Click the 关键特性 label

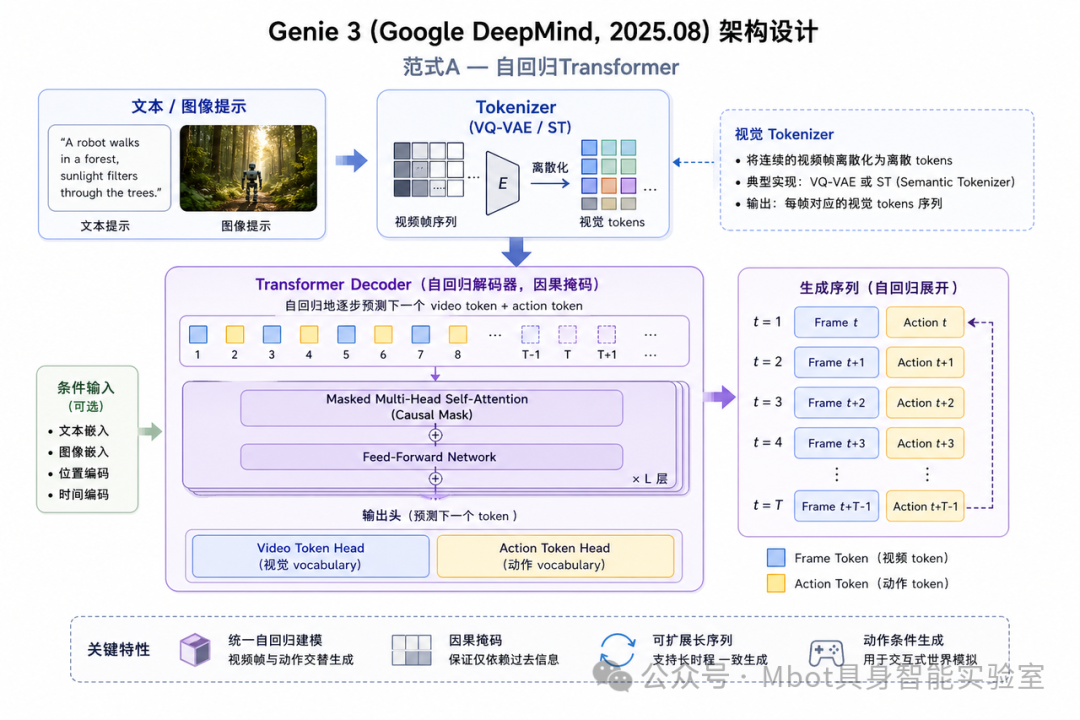click(118, 650)
